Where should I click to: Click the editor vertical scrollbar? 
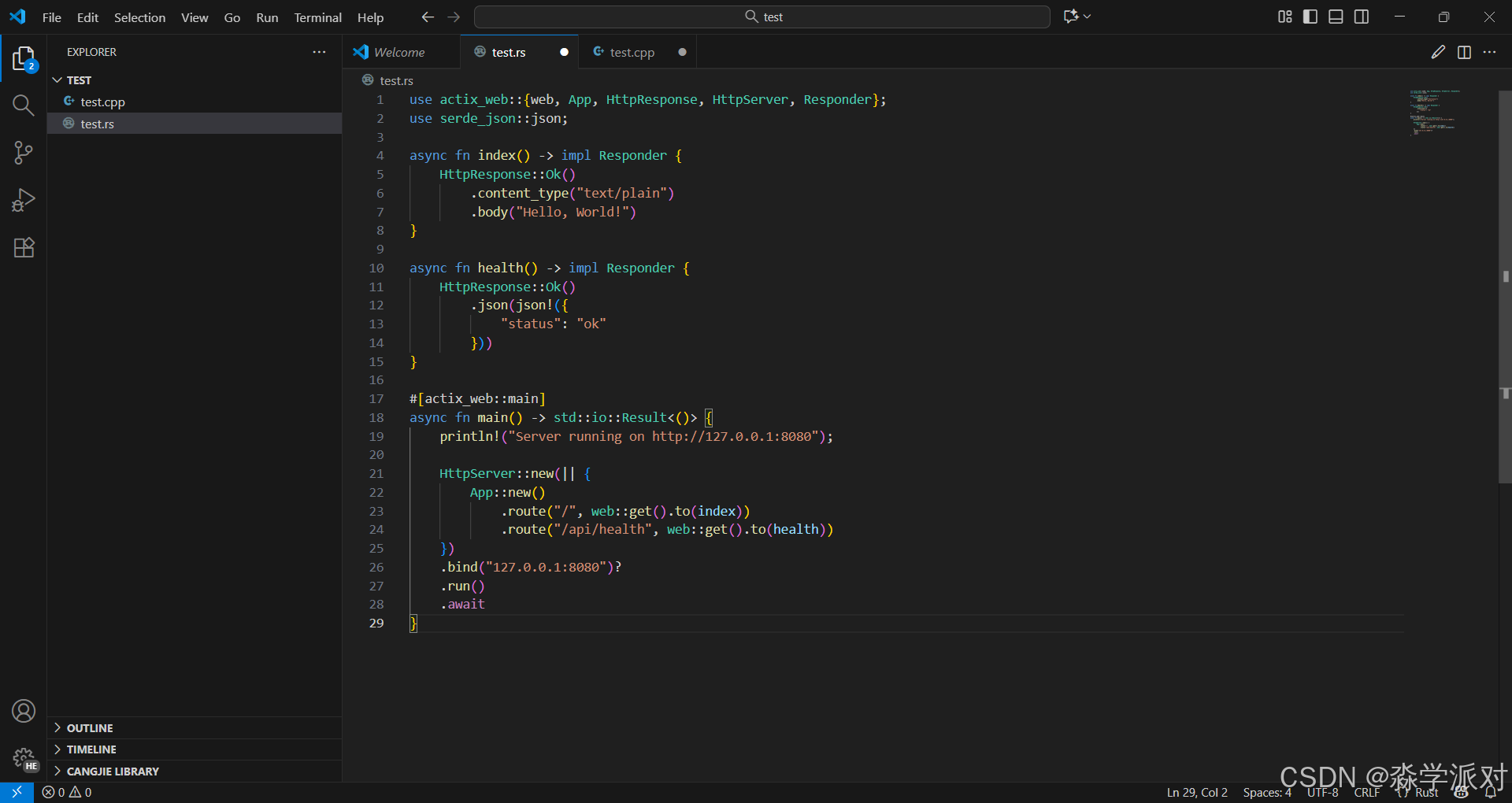pos(1505,287)
